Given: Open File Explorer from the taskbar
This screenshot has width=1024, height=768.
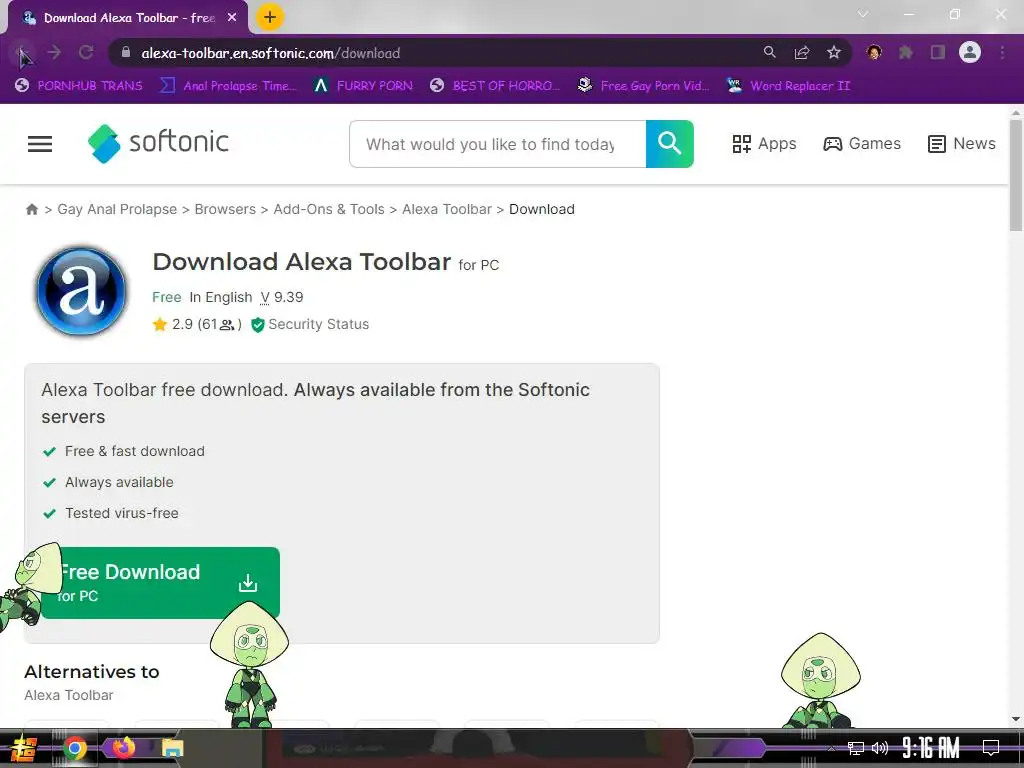Looking at the screenshot, I should (x=172, y=748).
